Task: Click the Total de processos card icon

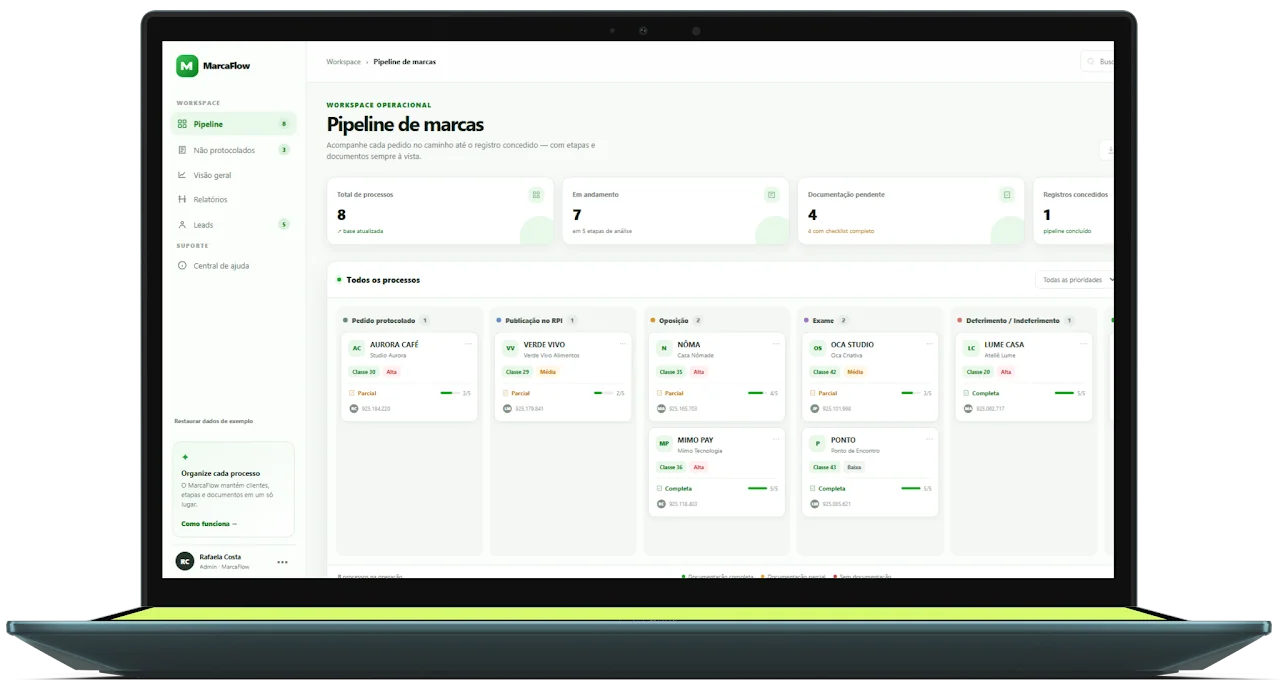Action: click(536, 195)
